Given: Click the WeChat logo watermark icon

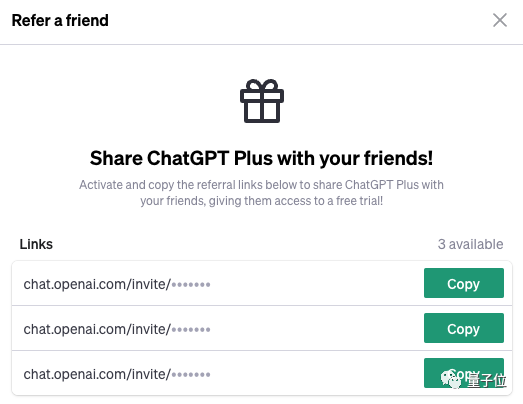Looking at the screenshot, I should coord(451,379).
